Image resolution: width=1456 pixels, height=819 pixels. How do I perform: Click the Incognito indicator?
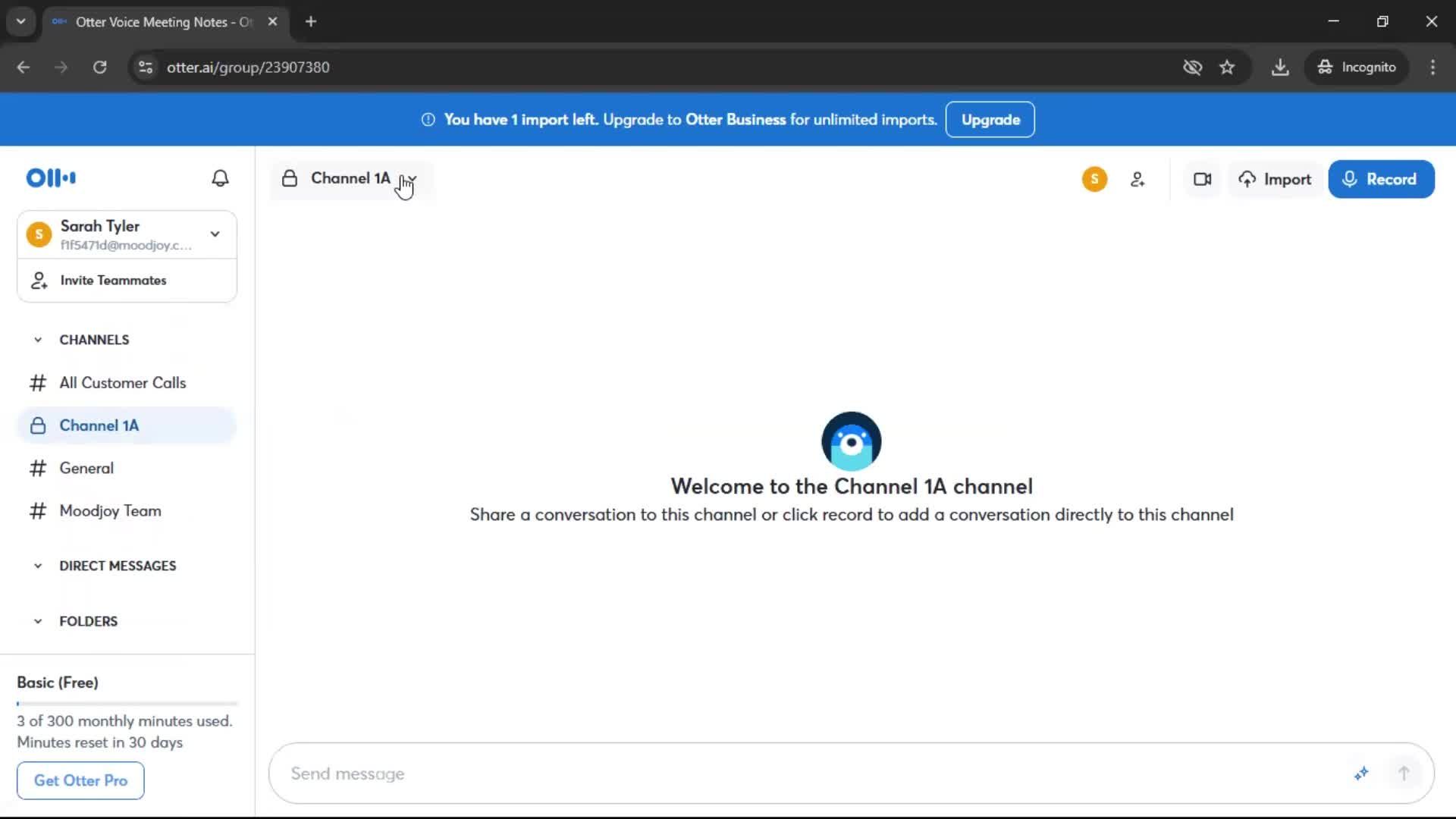(1357, 67)
